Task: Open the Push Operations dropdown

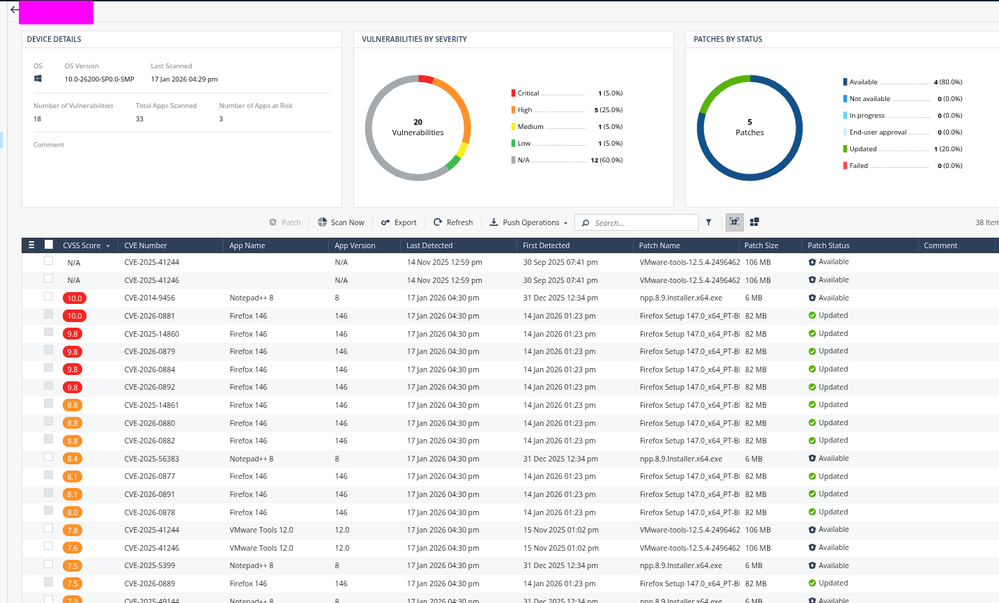Action: coord(528,222)
